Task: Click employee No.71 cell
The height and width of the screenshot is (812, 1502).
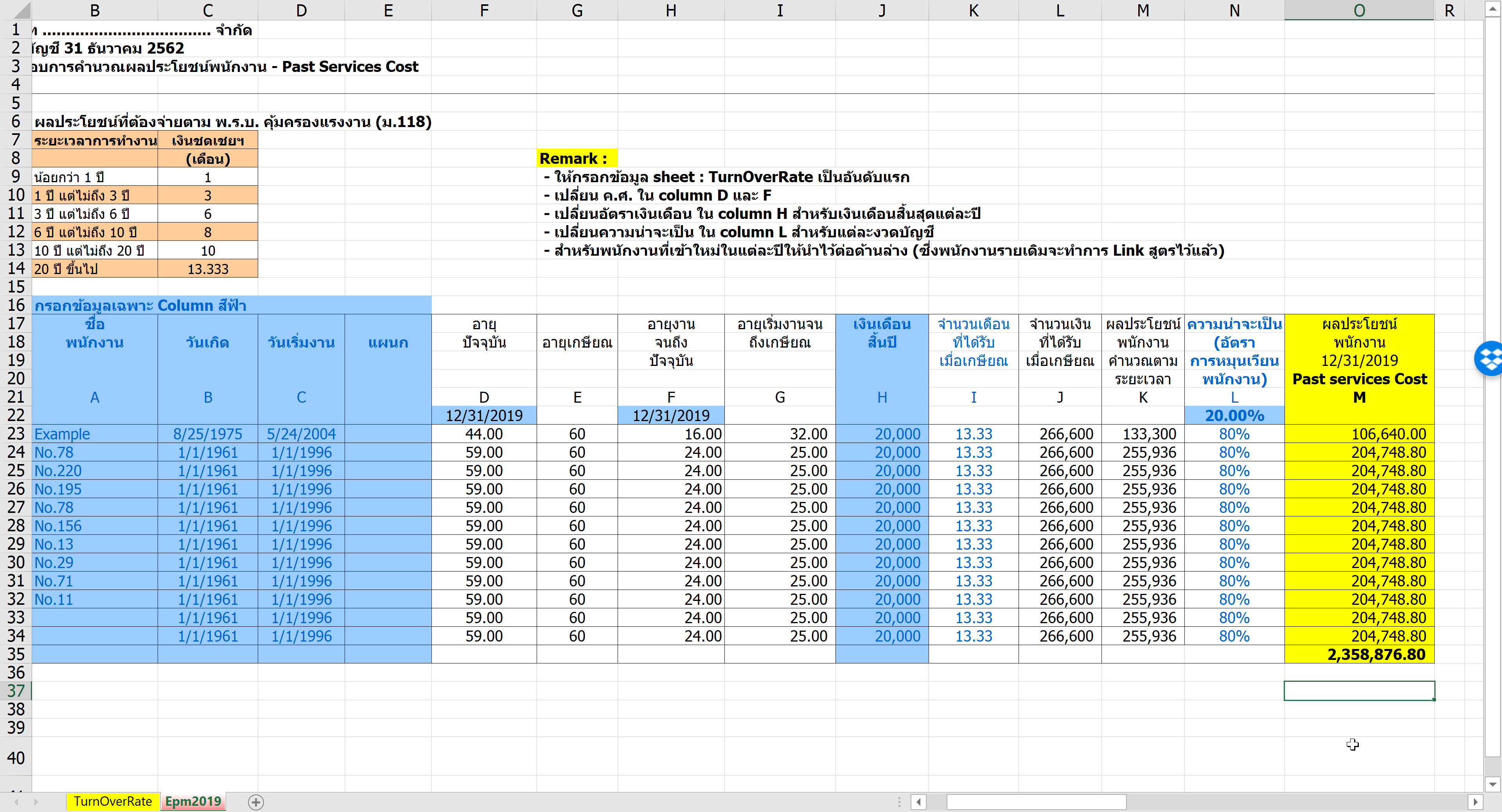Action: 94,581
